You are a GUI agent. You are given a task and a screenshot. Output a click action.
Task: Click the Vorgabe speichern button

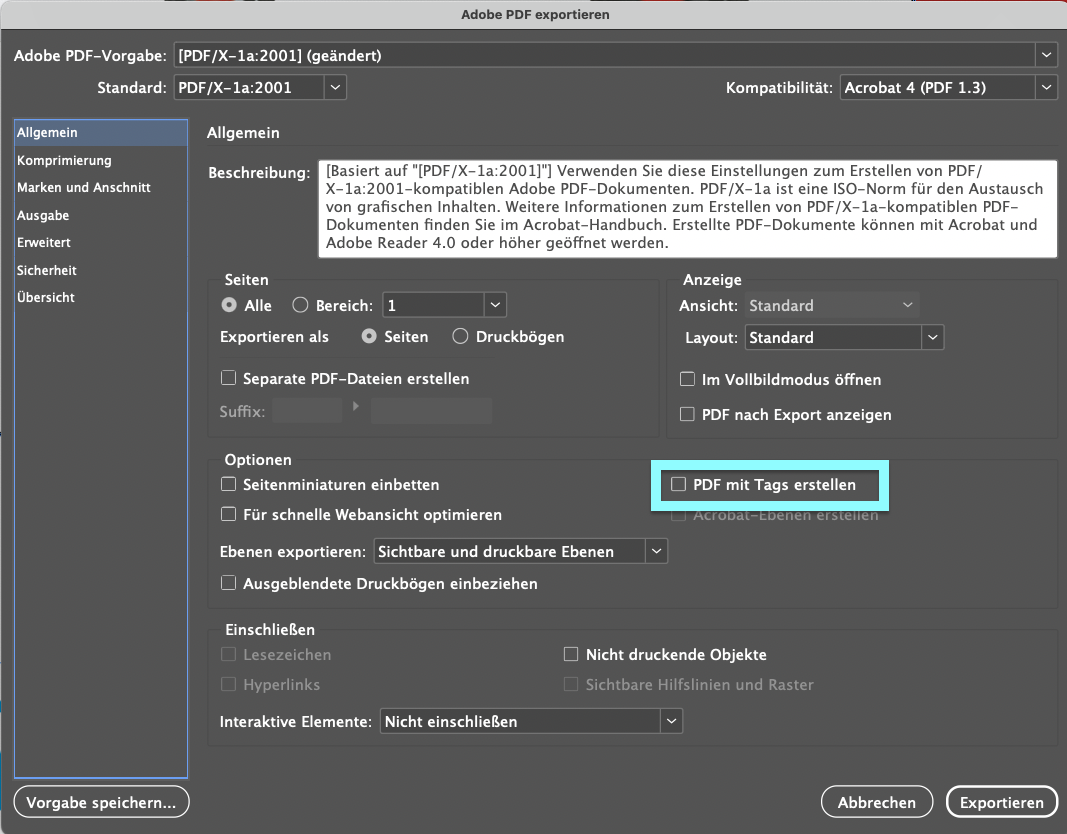[101, 802]
